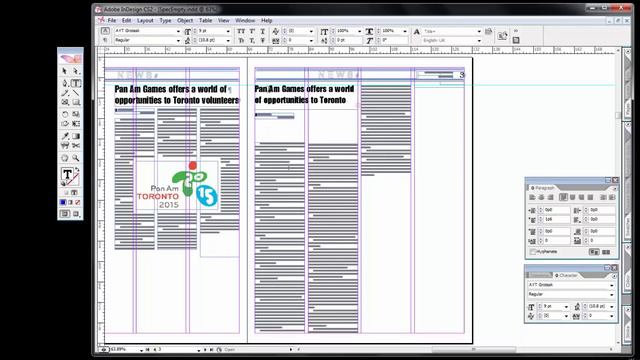Toggle Superscript button in control bar
640x360 pixels.
(252, 31)
